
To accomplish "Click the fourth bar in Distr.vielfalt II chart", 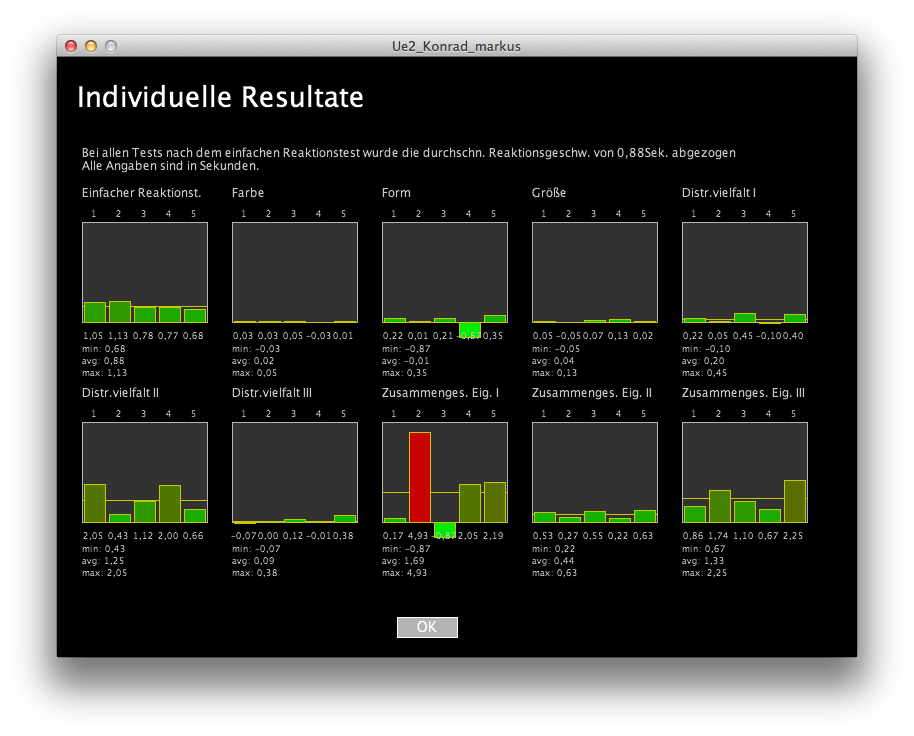I will (x=170, y=503).
